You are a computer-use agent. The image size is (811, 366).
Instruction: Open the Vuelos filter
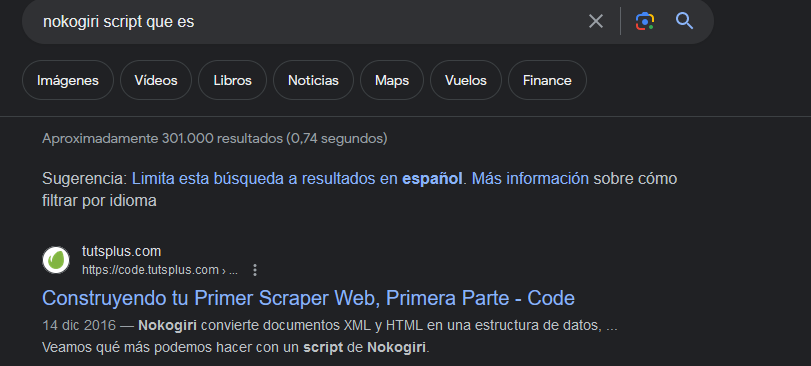(465, 80)
